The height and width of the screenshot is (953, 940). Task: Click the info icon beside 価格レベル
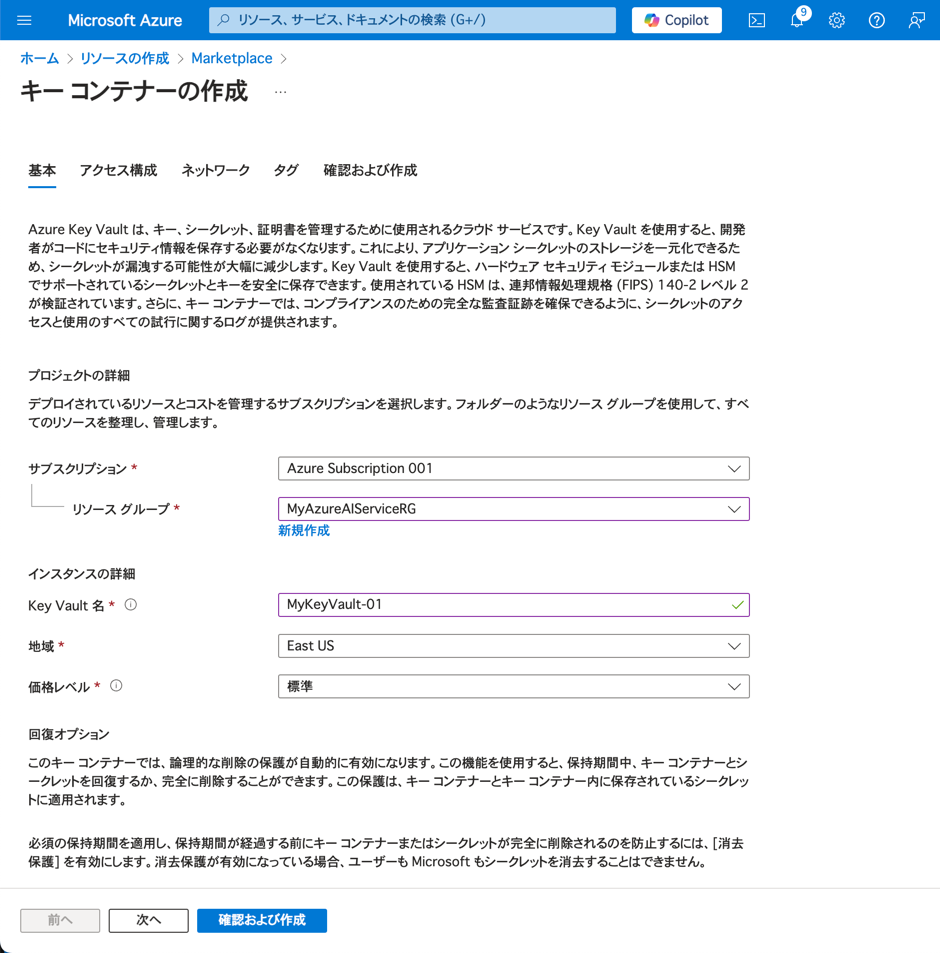coord(116,686)
